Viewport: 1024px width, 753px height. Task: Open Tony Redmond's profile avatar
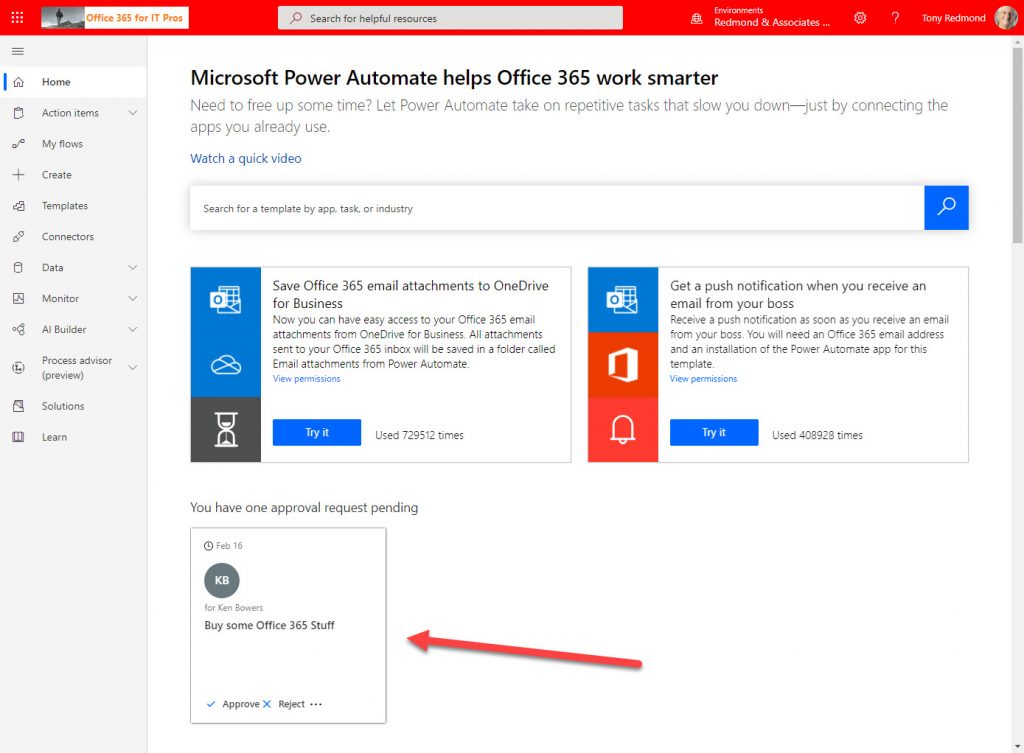[1005, 17]
